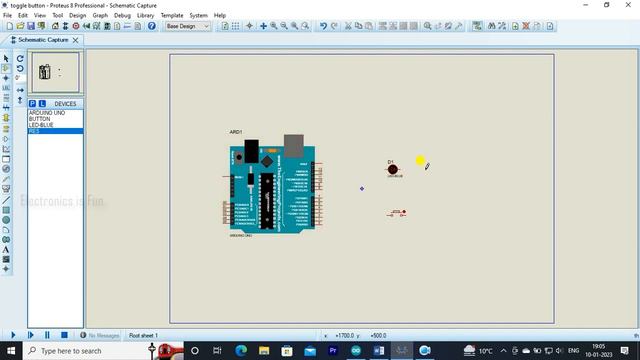Viewport: 640px width, 360px height.
Task: Select the Wire Label mode tool
Action: tap(6, 88)
